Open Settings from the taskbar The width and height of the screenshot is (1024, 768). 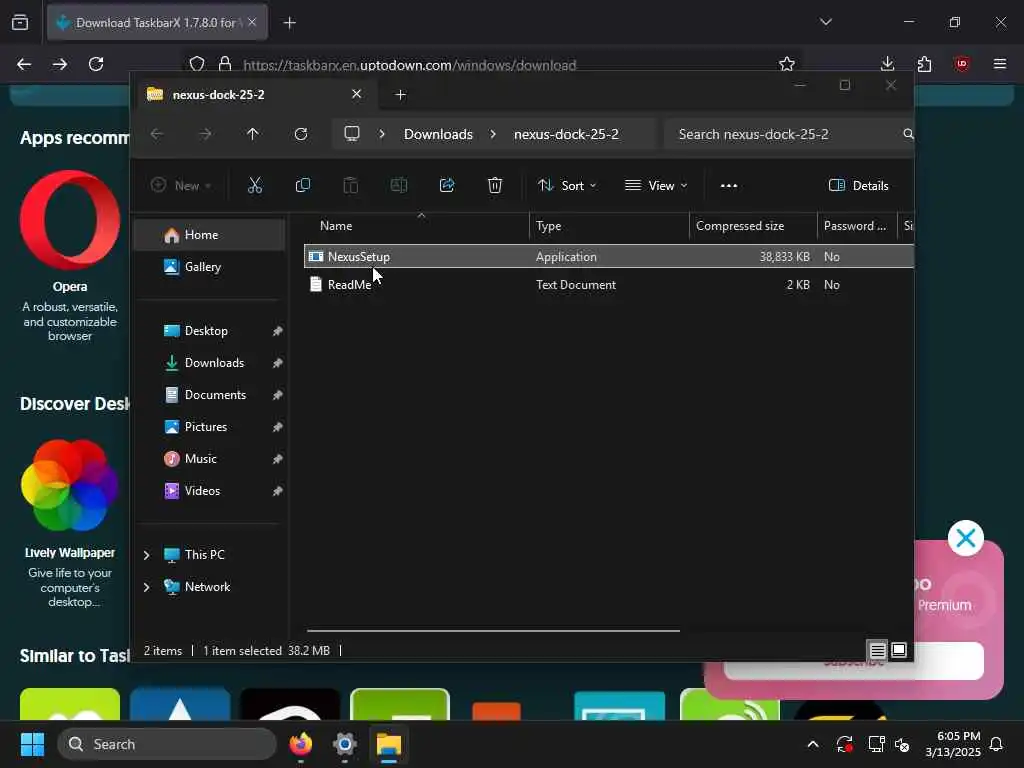click(x=345, y=744)
